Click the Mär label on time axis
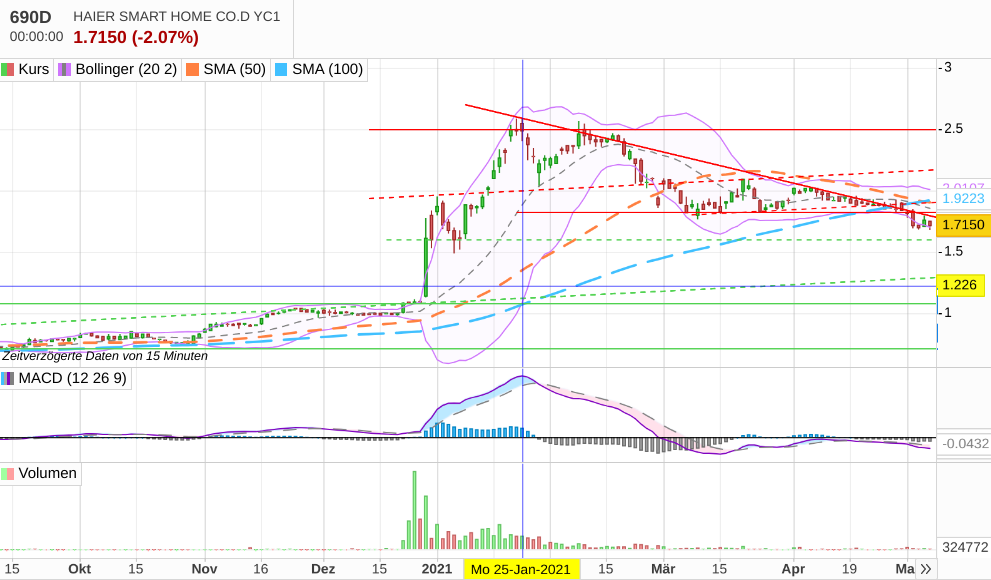The height and width of the screenshot is (580, 991). [x=663, y=569]
